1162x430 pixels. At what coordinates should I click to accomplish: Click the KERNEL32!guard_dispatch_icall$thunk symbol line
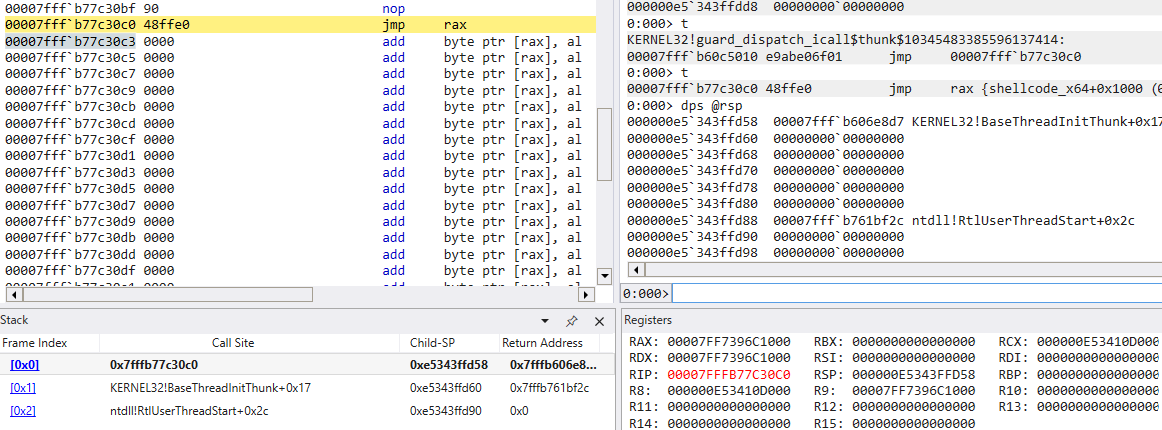click(x=848, y=40)
